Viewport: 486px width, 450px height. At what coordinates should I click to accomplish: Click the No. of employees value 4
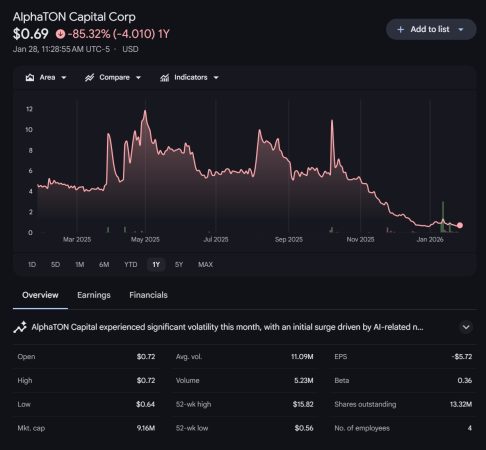[470, 428]
